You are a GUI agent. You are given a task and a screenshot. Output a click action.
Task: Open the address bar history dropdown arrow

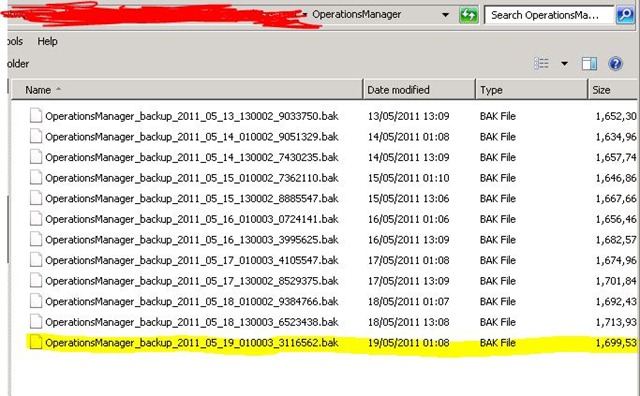tap(445, 15)
